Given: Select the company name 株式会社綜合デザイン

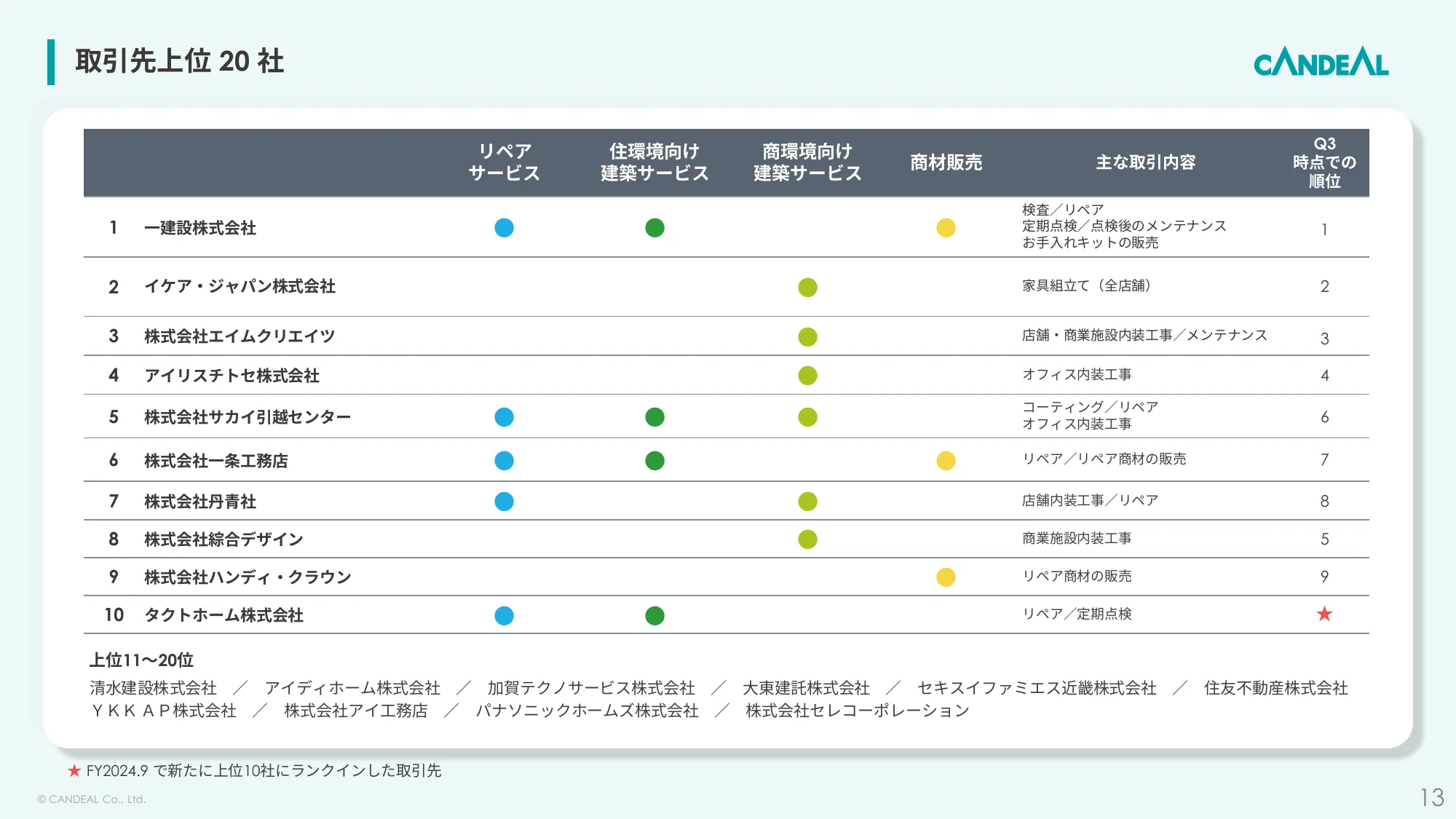Looking at the screenshot, I should click(x=223, y=539).
